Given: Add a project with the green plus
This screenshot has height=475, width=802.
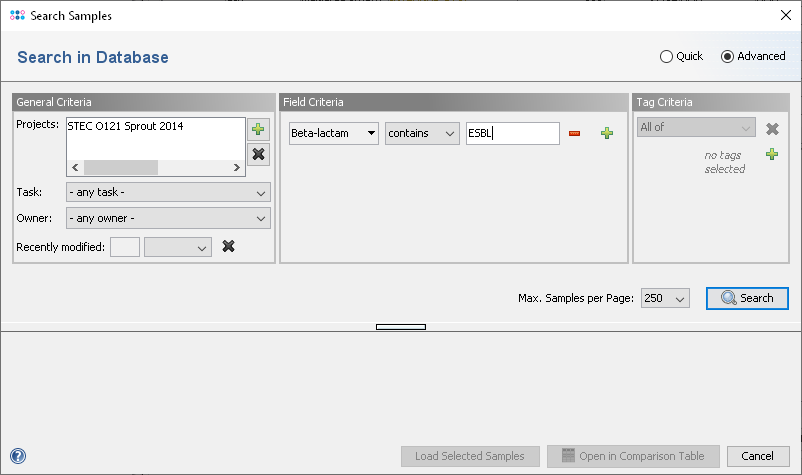Looking at the screenshot, I should [x=258, y=129].
